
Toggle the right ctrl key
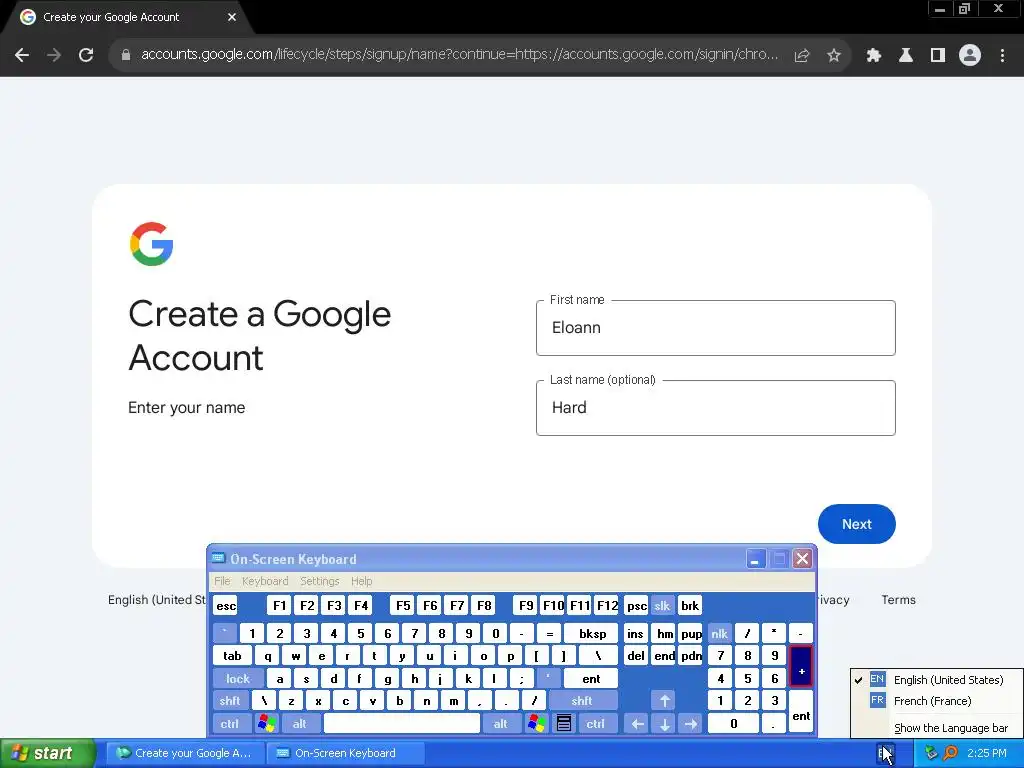click(x=596, y=724)
